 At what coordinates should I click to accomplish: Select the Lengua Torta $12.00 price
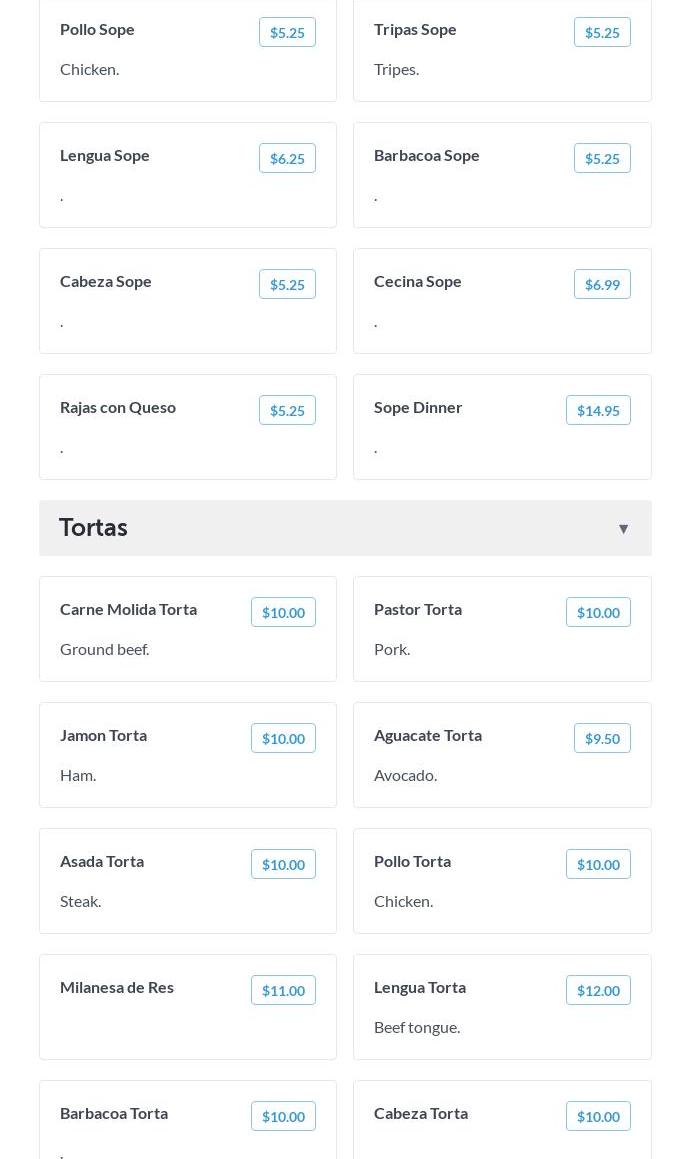[598, 990]
